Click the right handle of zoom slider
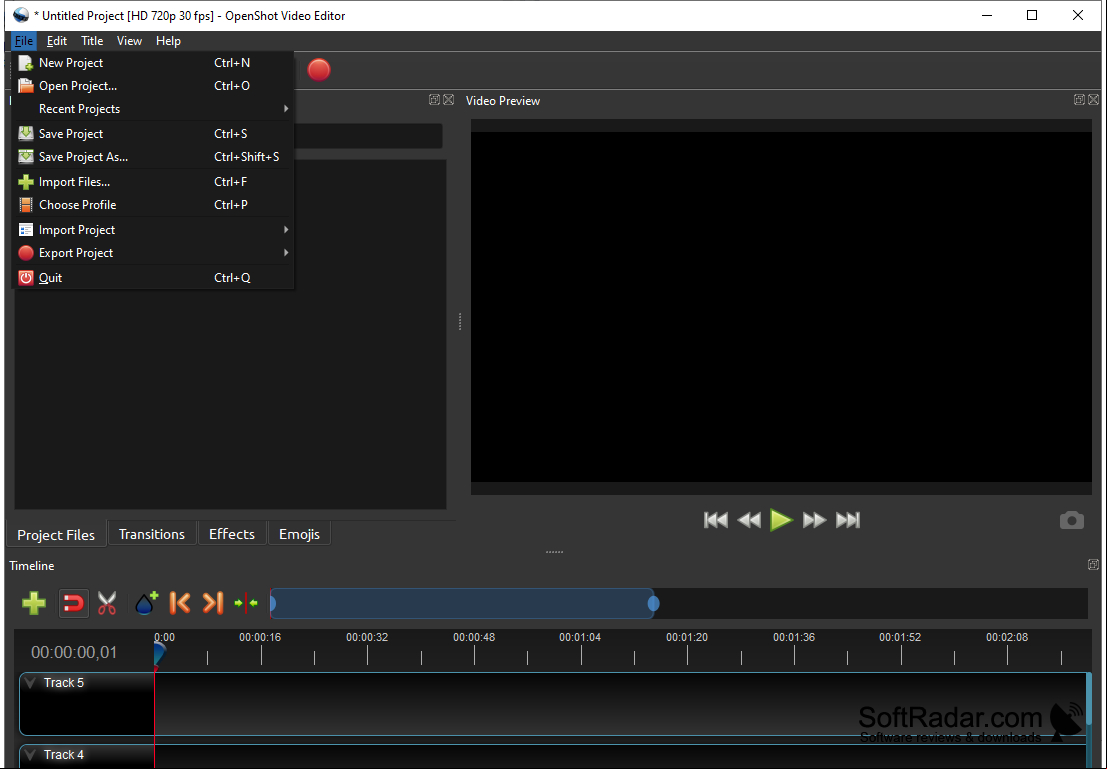 point(654,604)
